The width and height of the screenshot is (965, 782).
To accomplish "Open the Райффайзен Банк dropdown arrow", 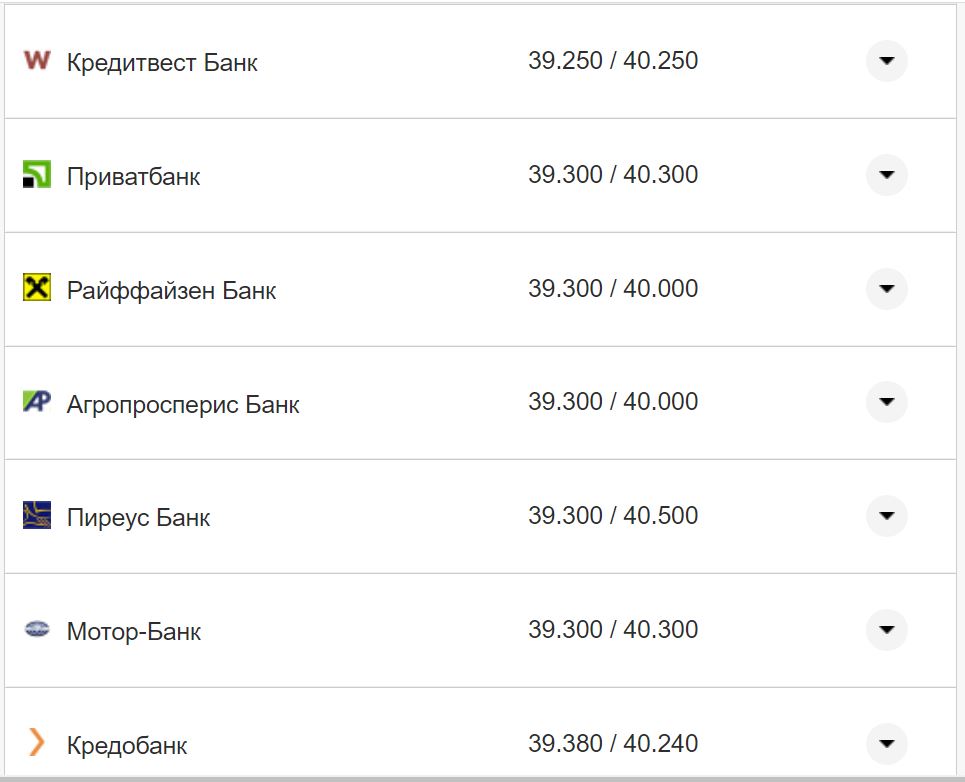I will pyautogui.click(x=886, y=289).
